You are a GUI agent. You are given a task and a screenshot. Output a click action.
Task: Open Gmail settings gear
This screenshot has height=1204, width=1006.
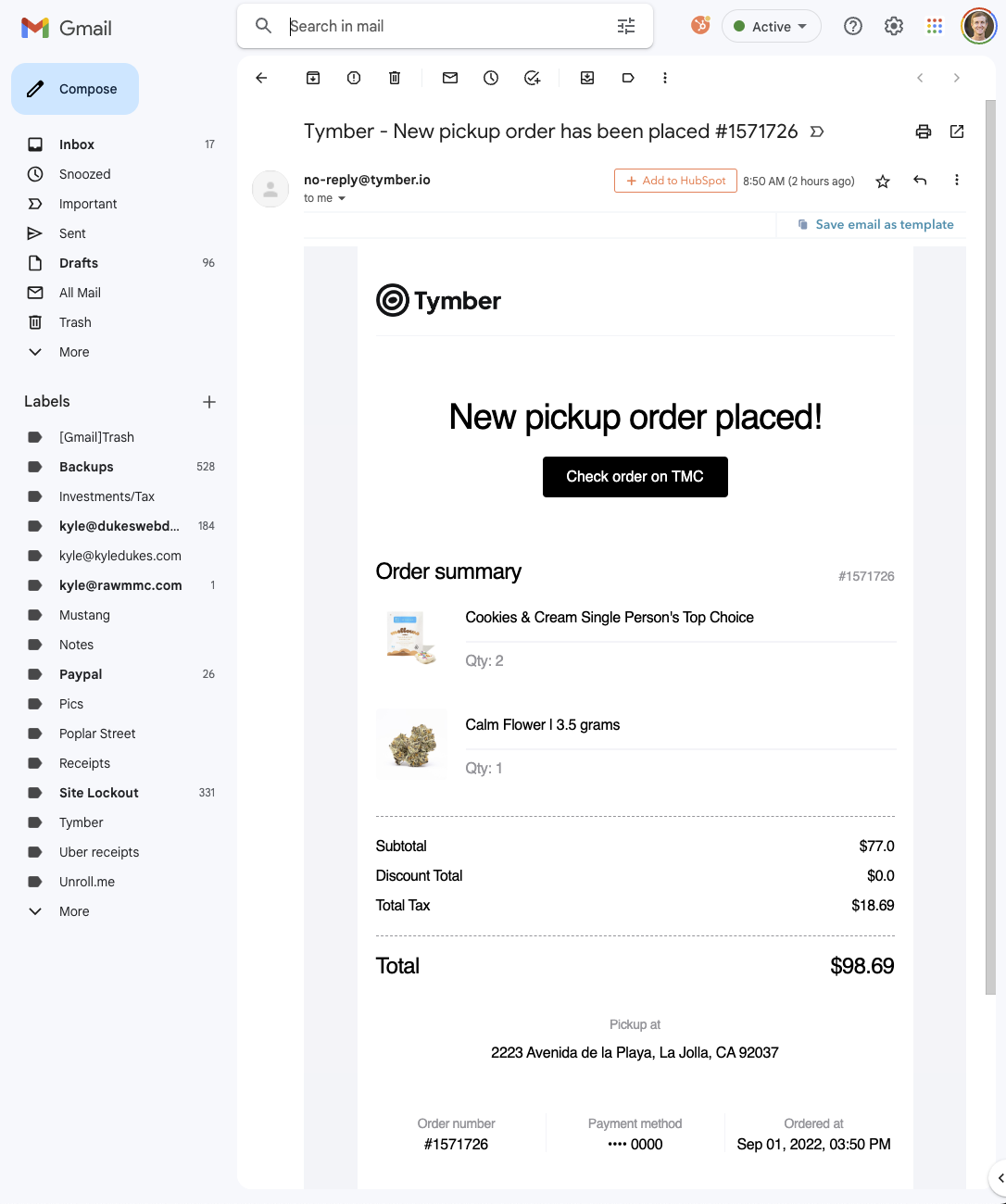click(x=893, y=26)
